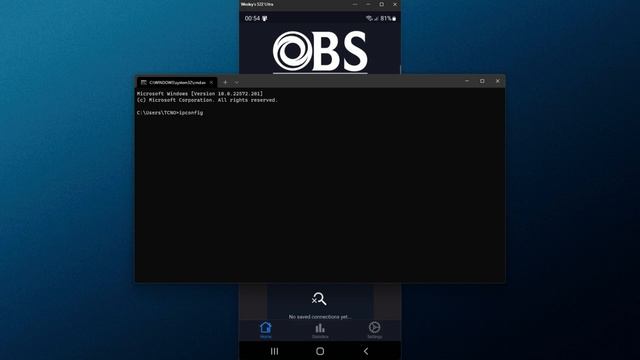The image size is (640, 360).
Task: Click the Microsoft Corporation copyright line
Action: tap(207, 100)
